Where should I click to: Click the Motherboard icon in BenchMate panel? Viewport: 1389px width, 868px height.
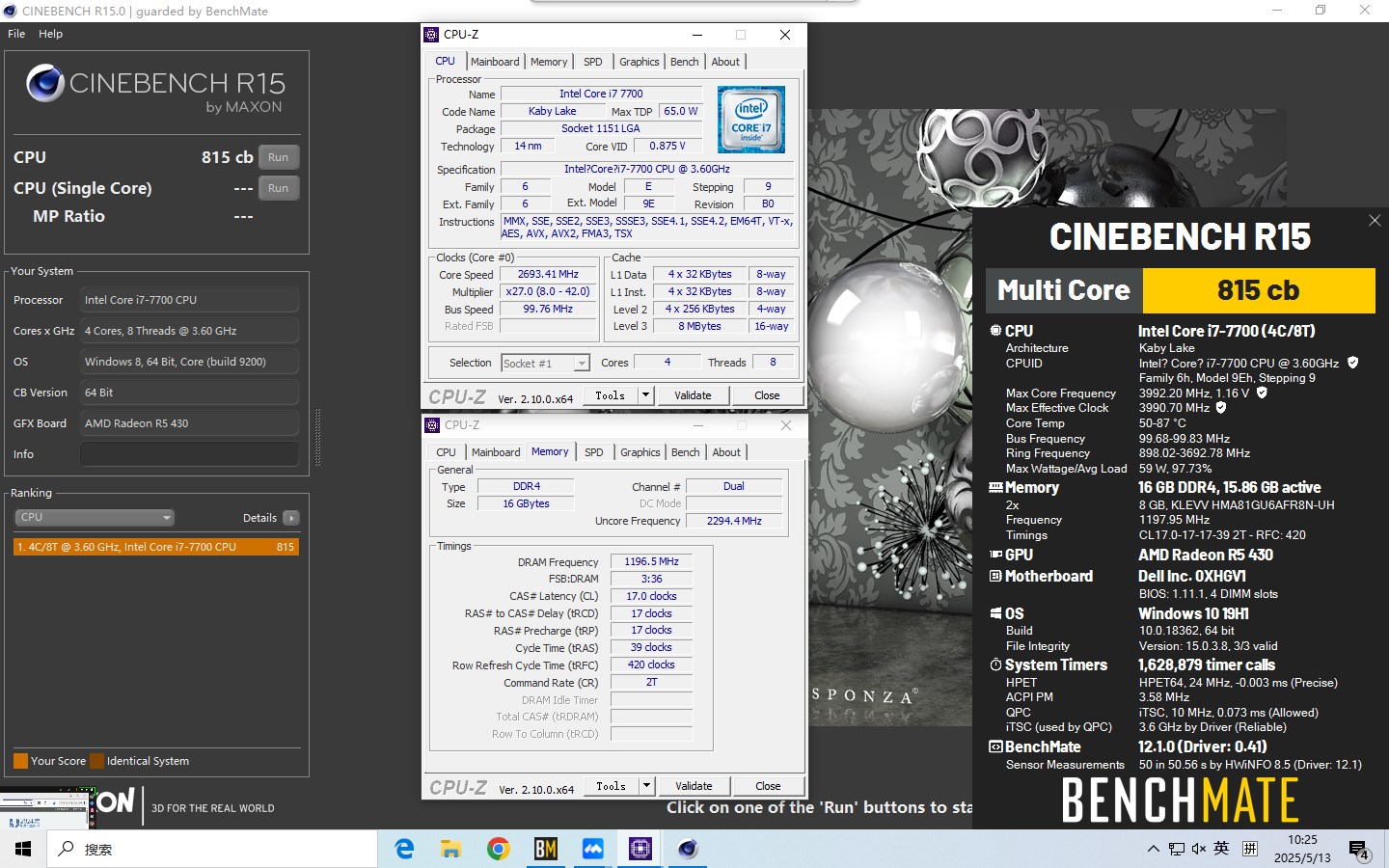pyautogui.click(x=995, y=577)
